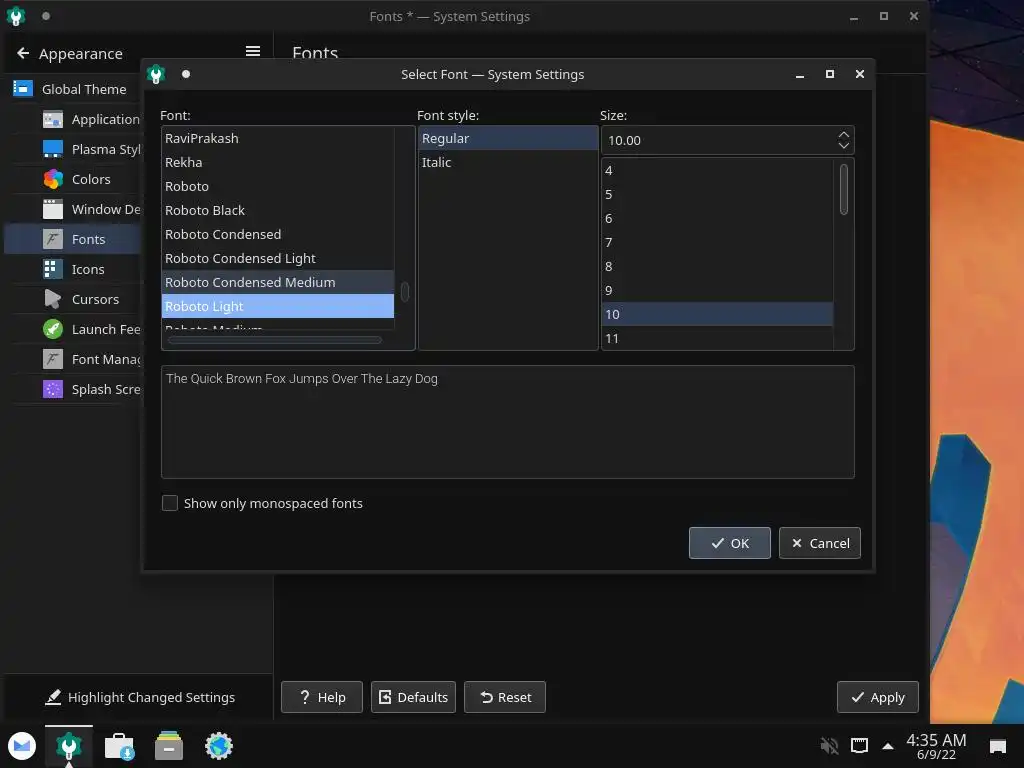Click the font list vertical scrollbar
Viewport: 1024px width, 768px height.
tap(405, 291)
